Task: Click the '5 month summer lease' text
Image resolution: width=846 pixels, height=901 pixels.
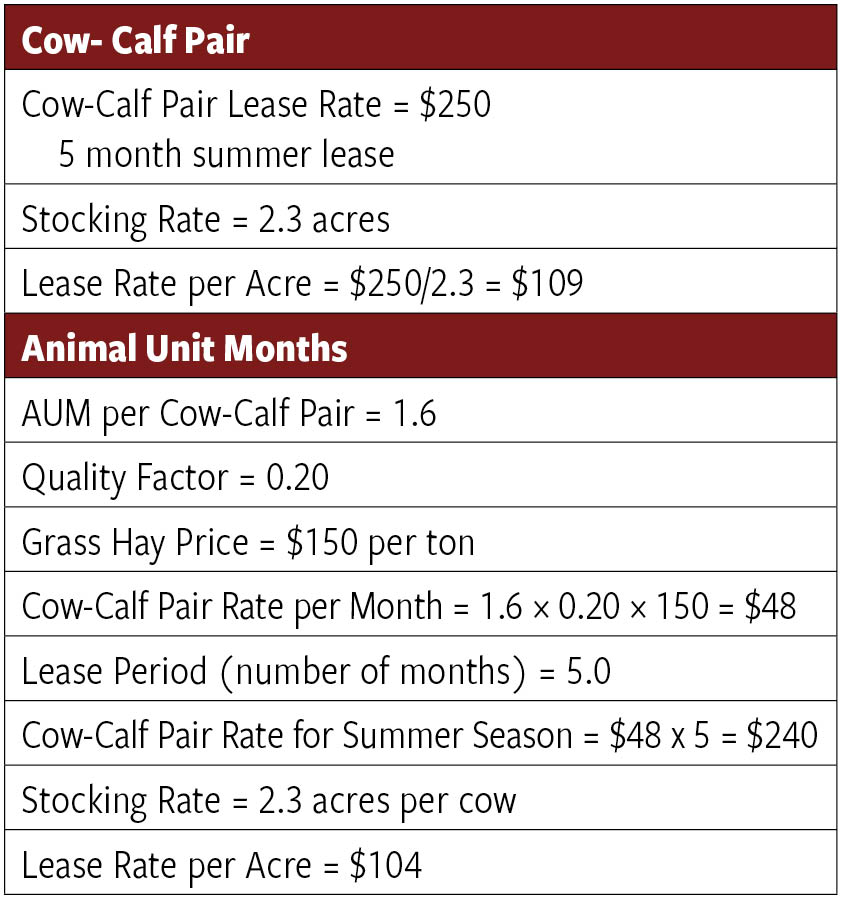Action: pyautogui.click(x=226, y=154)
